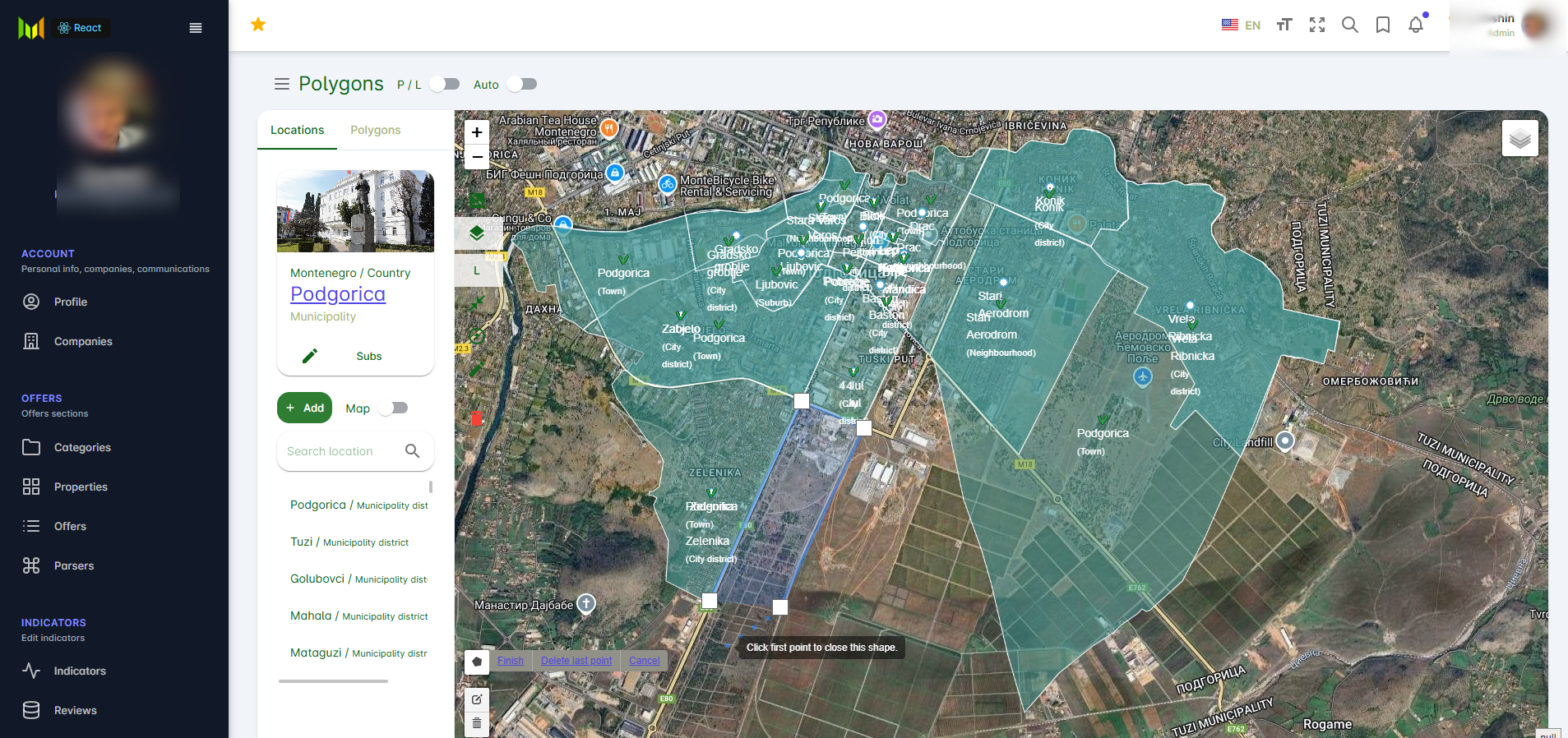Open Companies in the sidebar
Screen dimensions: 1568x738
83,341
